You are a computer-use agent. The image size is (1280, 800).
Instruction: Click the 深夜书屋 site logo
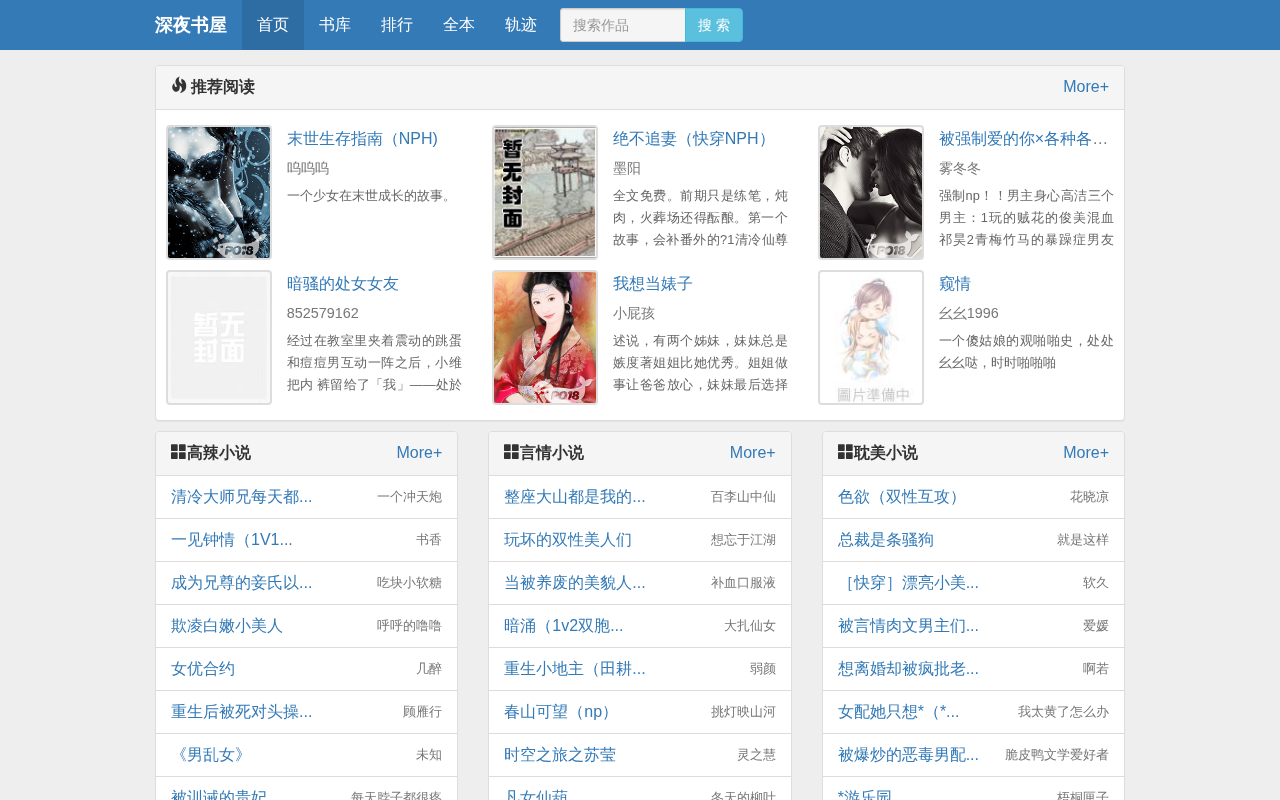(x=190, y=25)
